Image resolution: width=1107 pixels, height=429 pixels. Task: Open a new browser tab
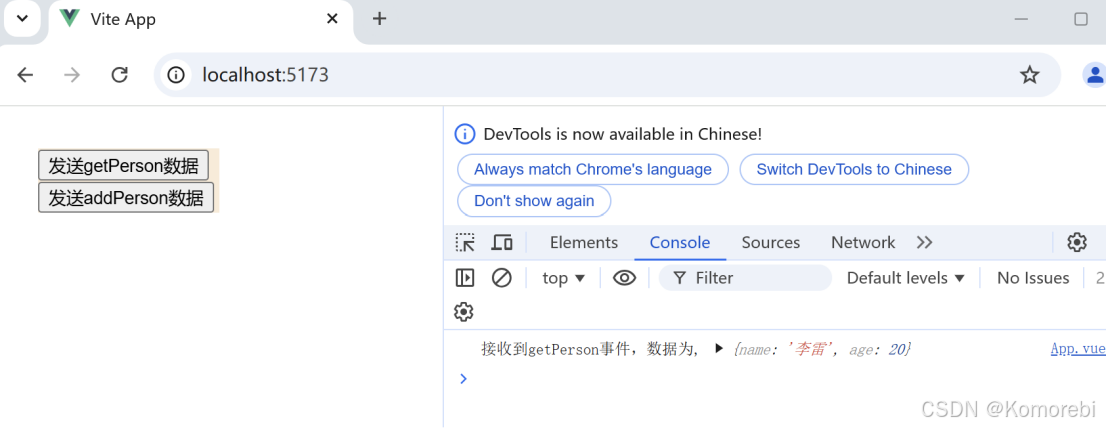pyautogui.click(x=379, y=18)
